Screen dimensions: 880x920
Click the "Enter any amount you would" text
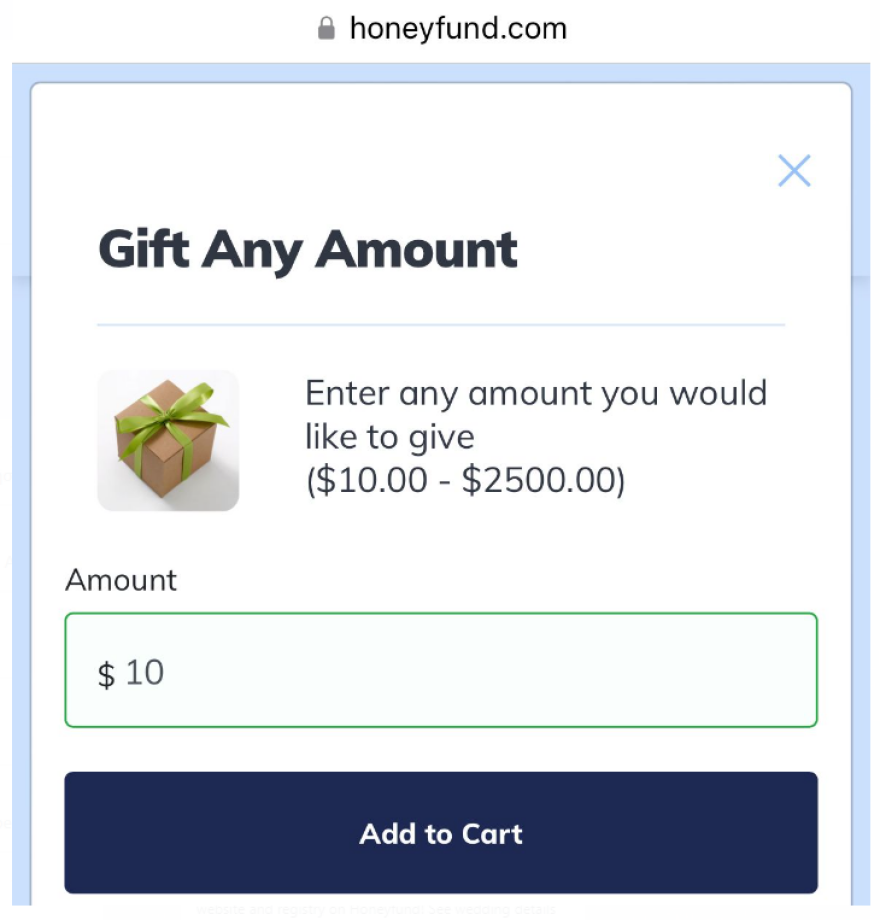(x=535, y=393)
